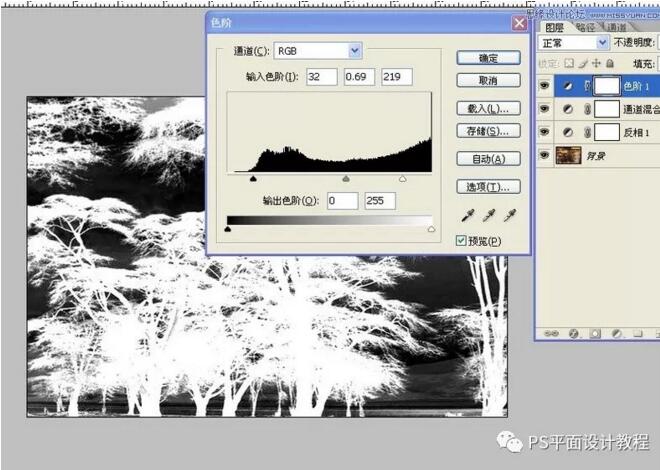660x470 pixels.
Task: Click the 不透明度 opacity label
Action: click(x=634, y=42)
